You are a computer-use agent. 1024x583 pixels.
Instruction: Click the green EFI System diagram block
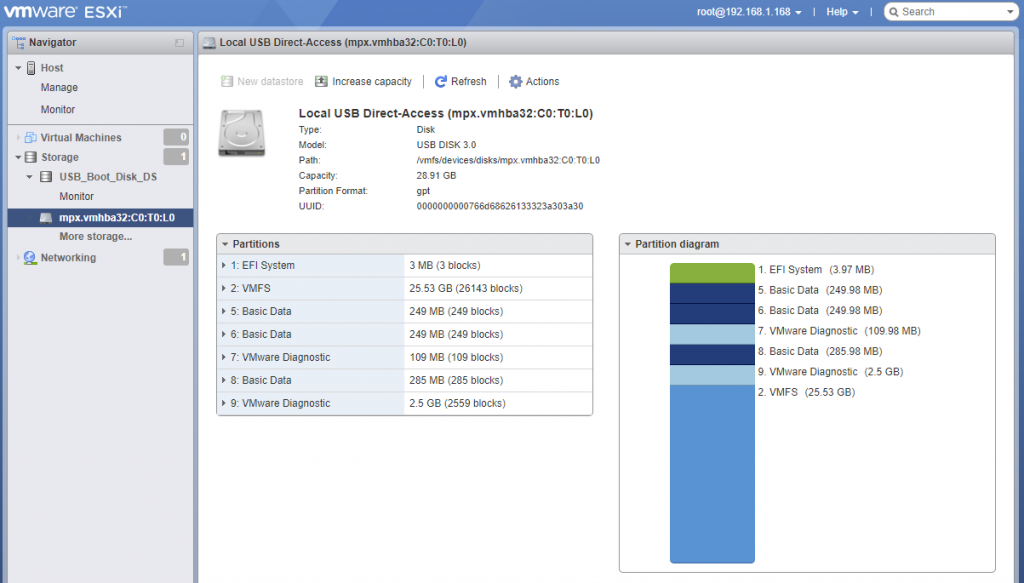711,273
